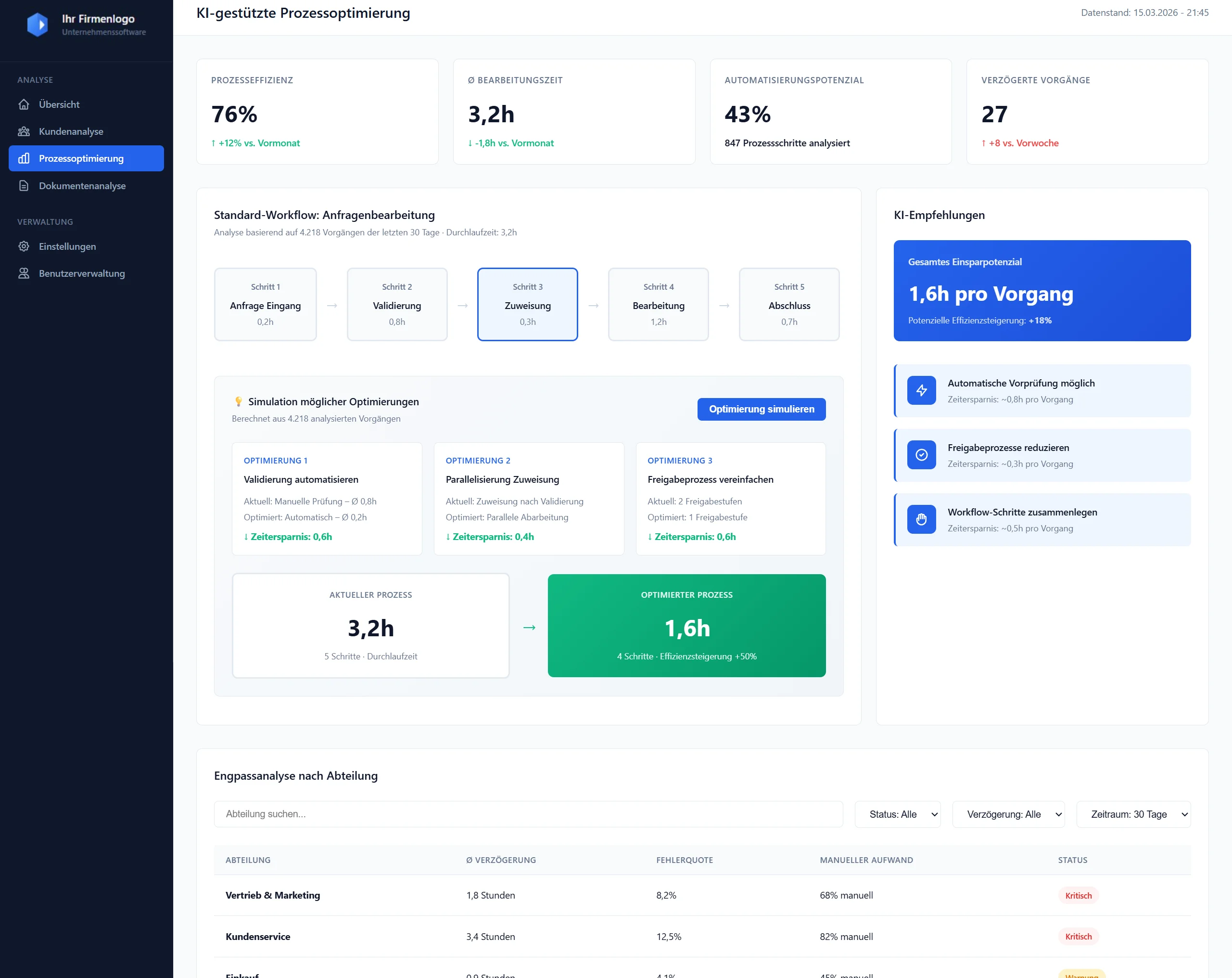Change Zeitraum from 30 Tage dropdown
Screen dimensions: 1232x978
[1134, 814]
